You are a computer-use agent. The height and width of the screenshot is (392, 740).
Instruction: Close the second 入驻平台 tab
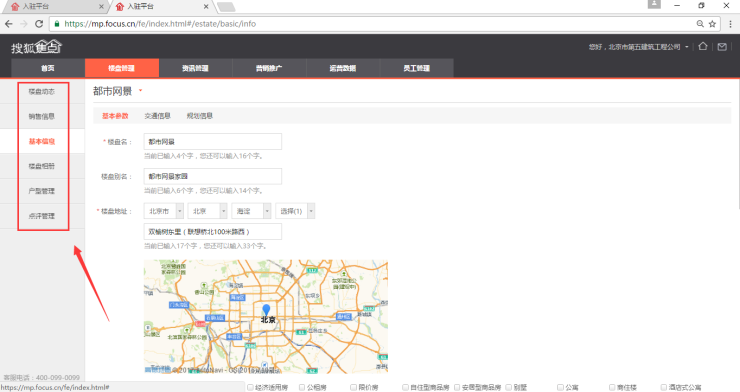pyautogui.click(x=206, y=7)
